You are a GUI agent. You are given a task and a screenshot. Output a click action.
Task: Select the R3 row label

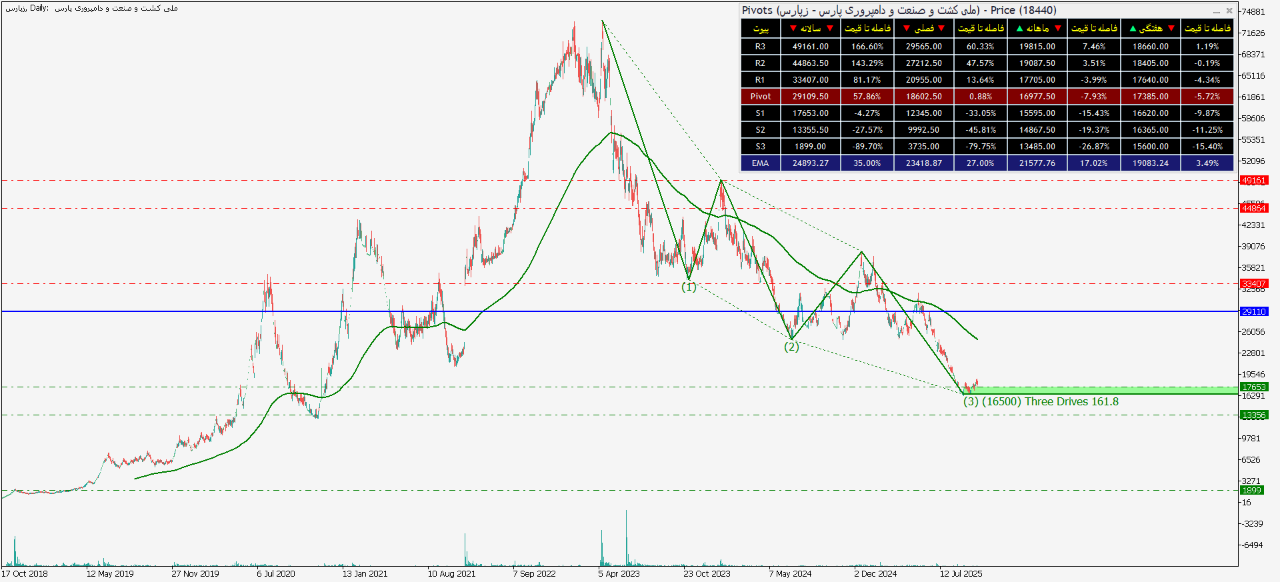point(760,45)
